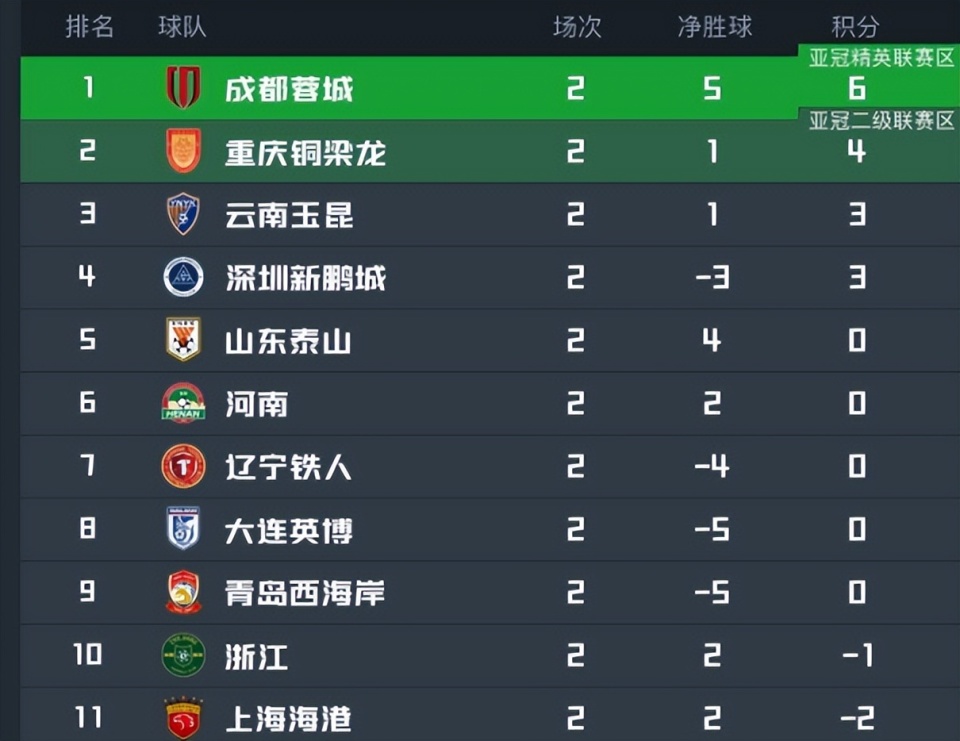Select the team name 成都蓉城
Screen dimensions: 960x741
click(x=289, y=88)
